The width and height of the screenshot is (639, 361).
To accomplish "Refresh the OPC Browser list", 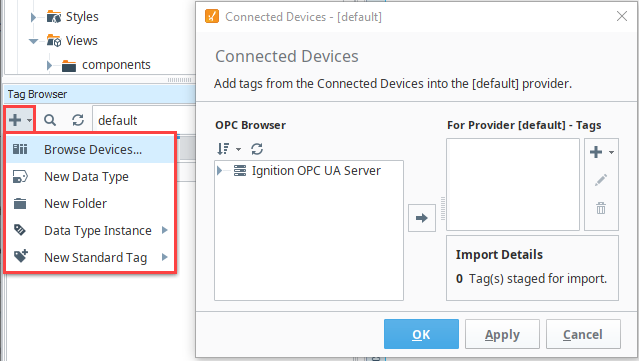I will 257,149.
